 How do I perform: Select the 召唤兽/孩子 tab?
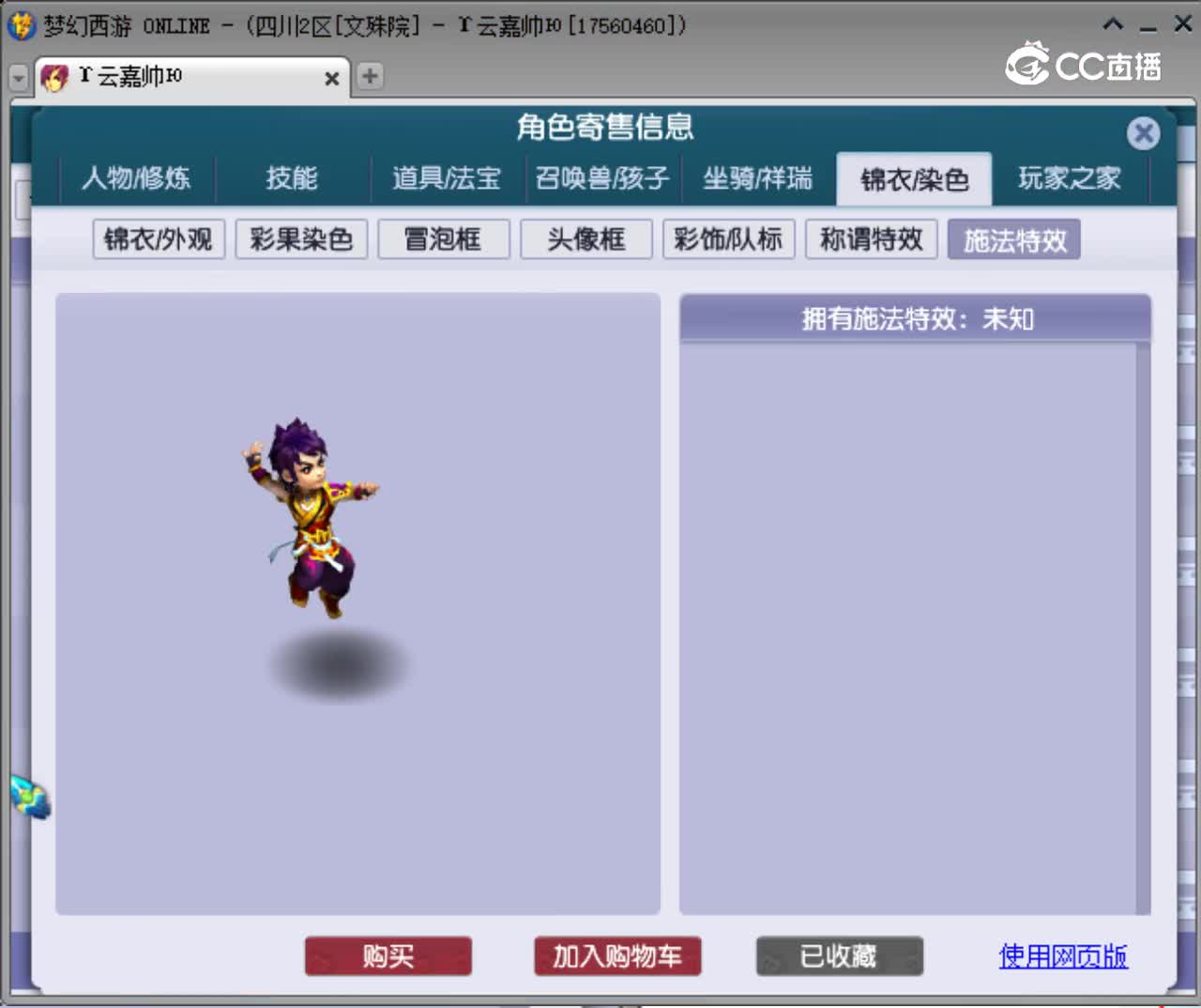click(602, 178)
